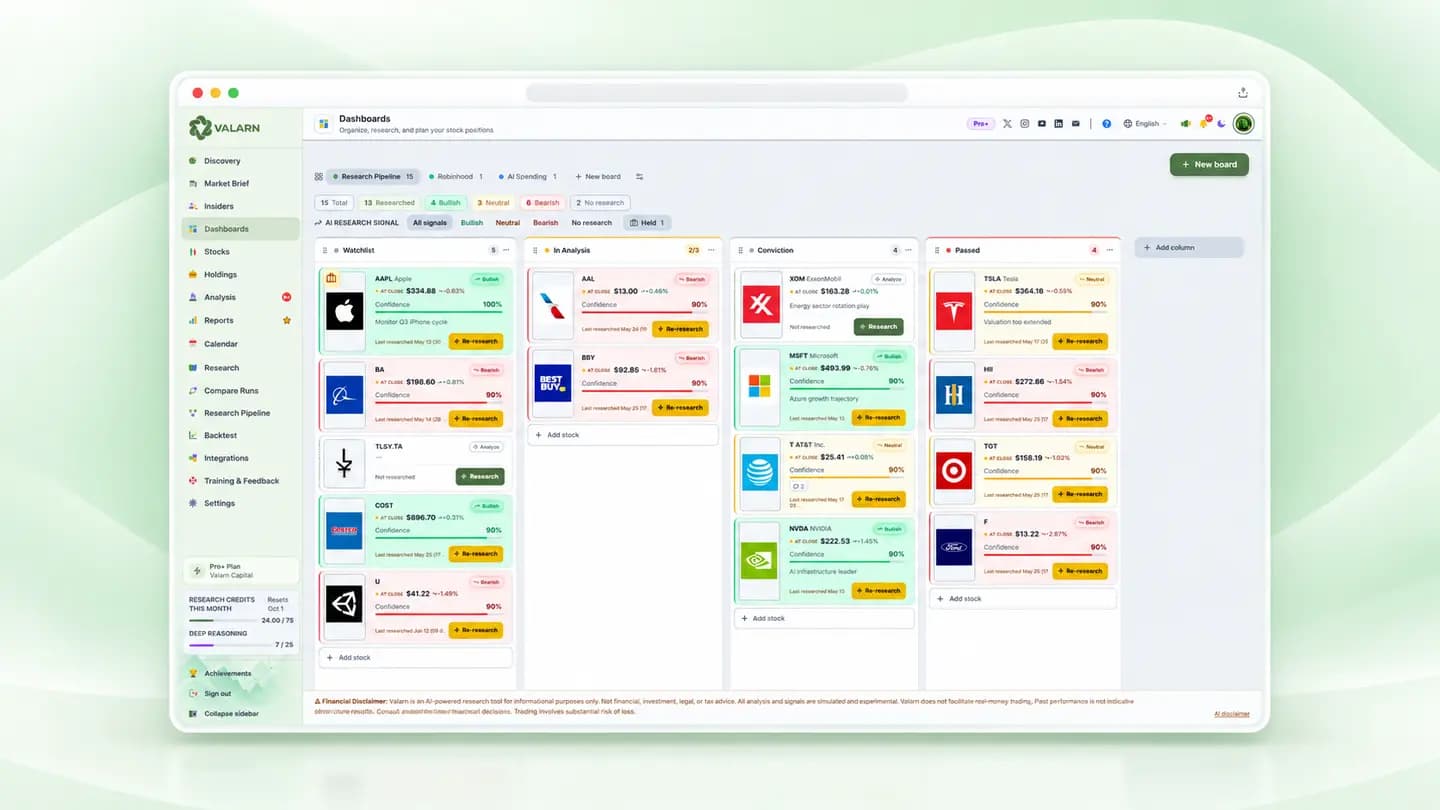Open the Passed column options menu
This screenshot has width=1440, height=810.
pyautogui.click(x=1109, y=250)
